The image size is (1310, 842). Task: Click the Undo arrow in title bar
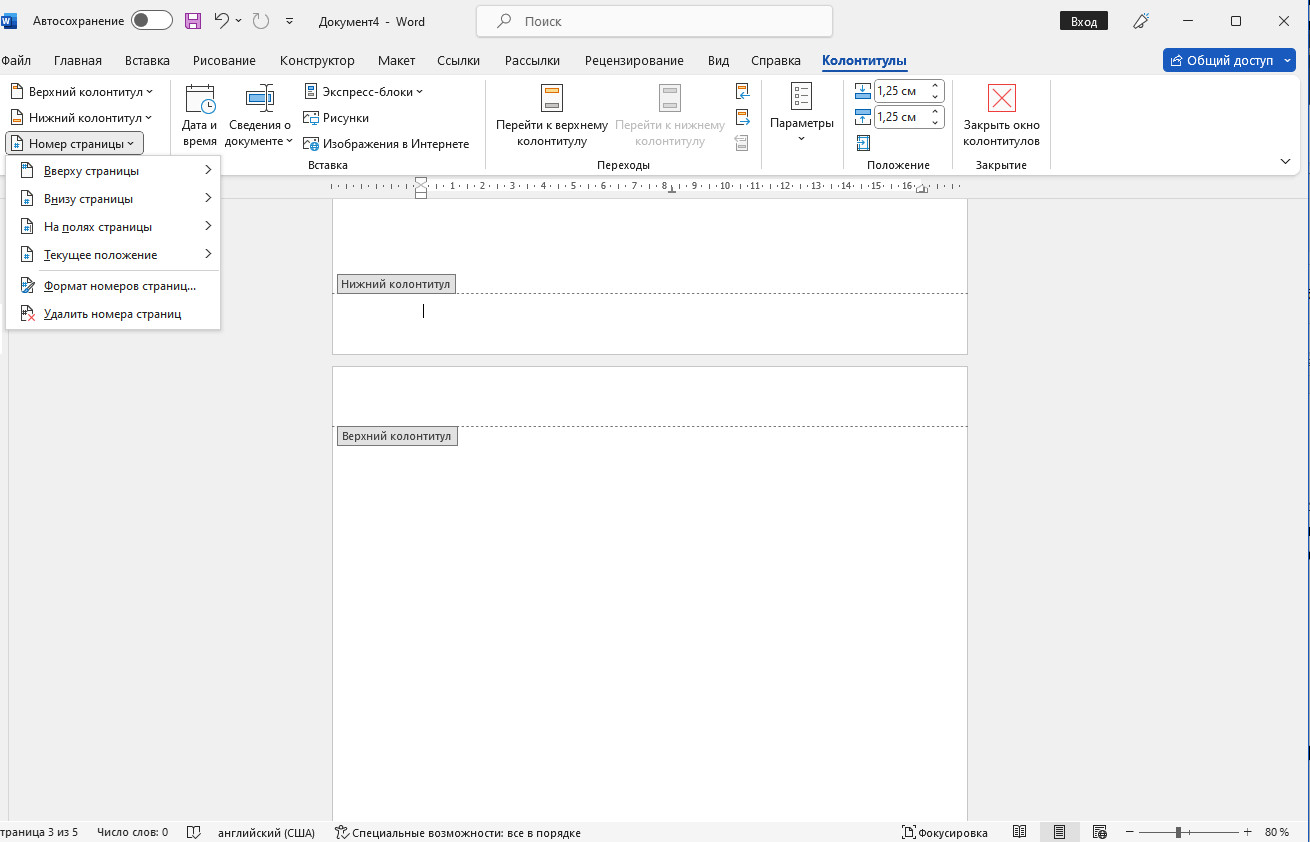point(222,21)
